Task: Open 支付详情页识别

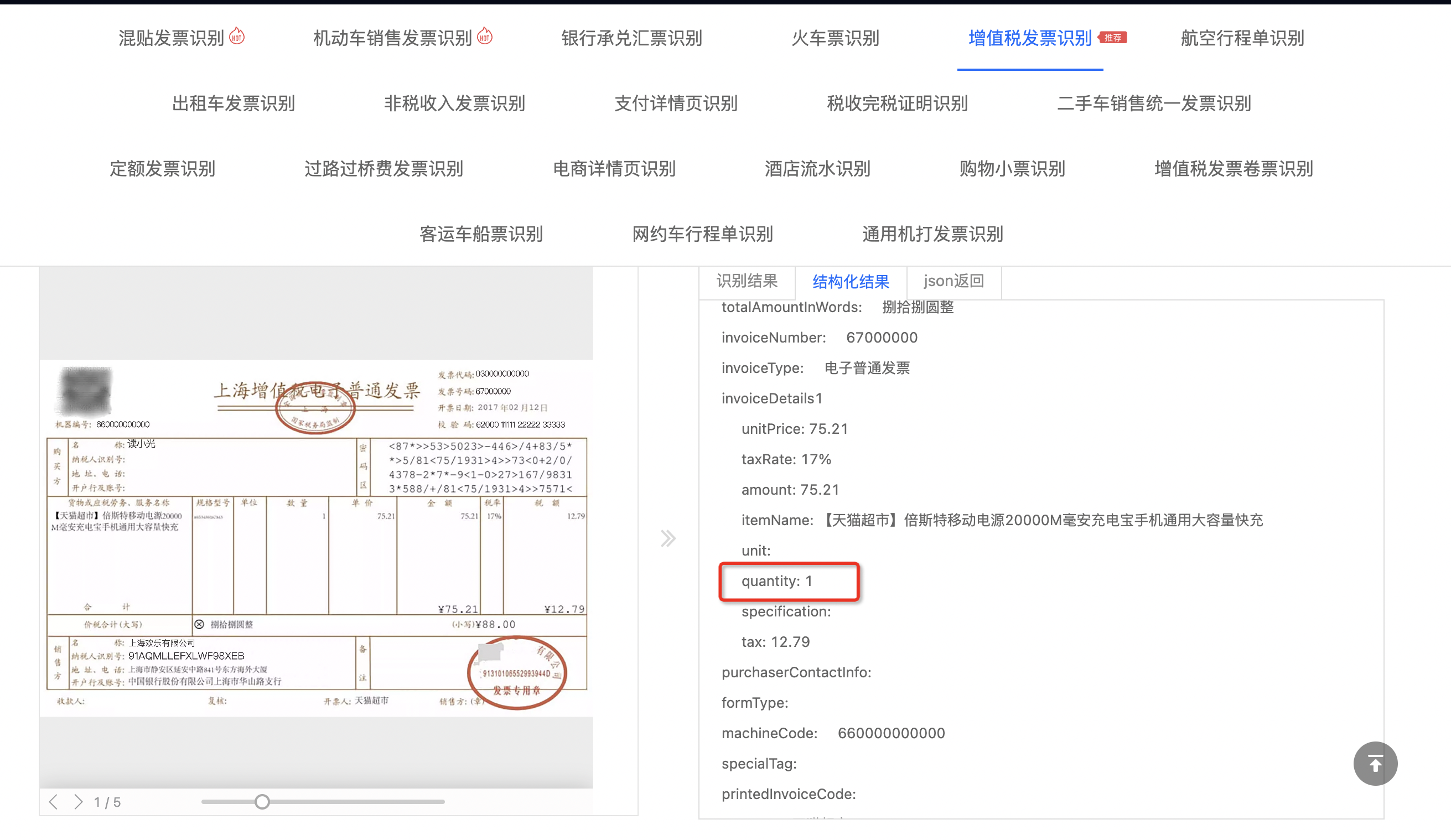Action: [676, 103]
